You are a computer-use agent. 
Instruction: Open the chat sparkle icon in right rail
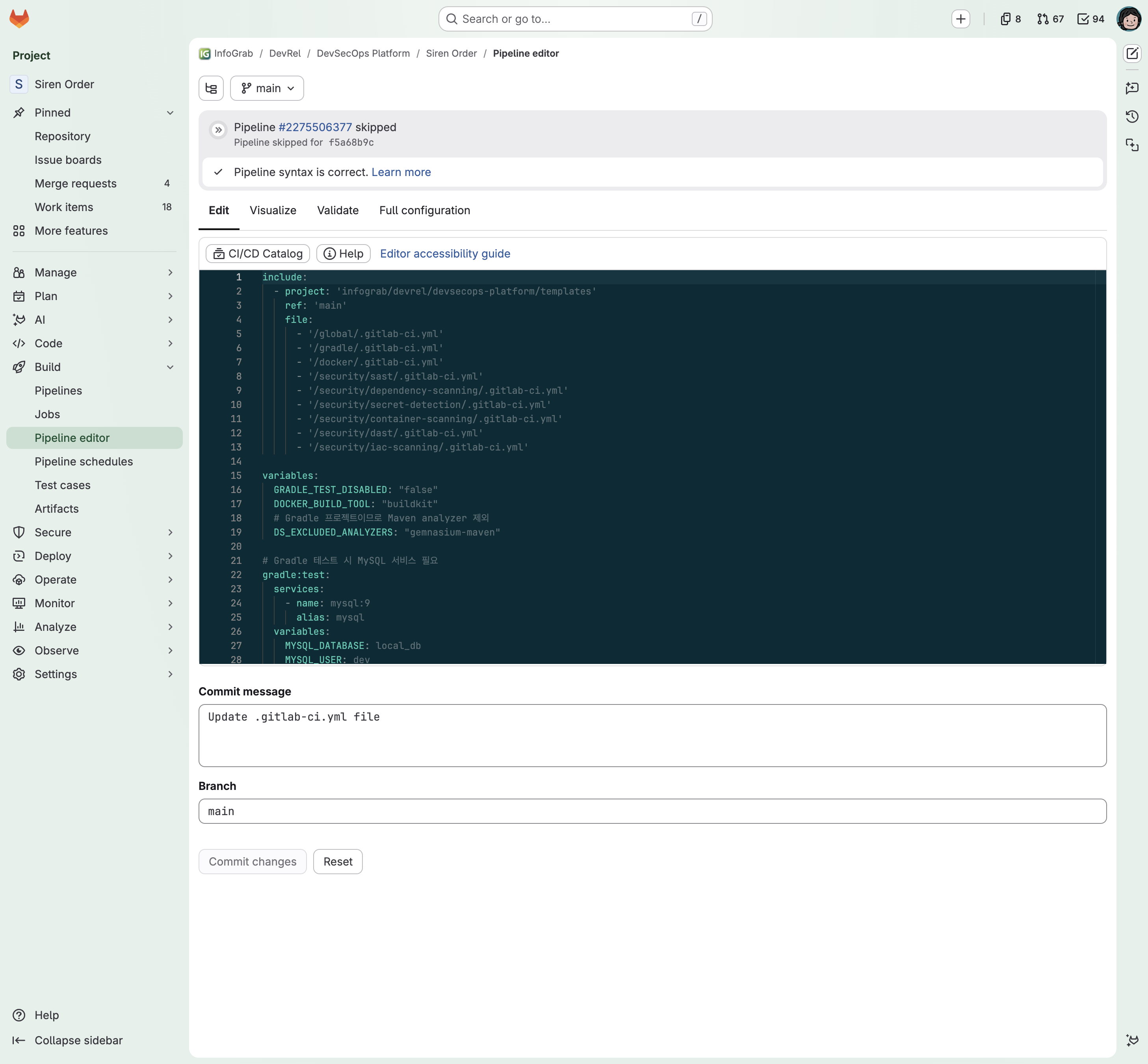click(x=1132, y=88)
